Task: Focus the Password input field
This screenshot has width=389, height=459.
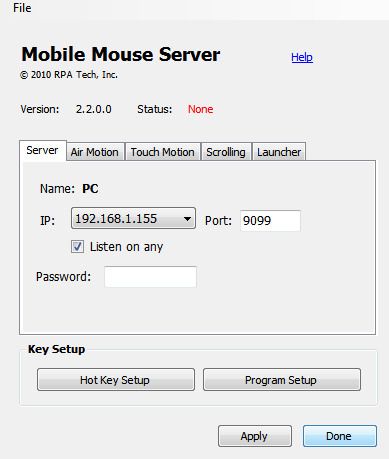Action: point(150,277)
